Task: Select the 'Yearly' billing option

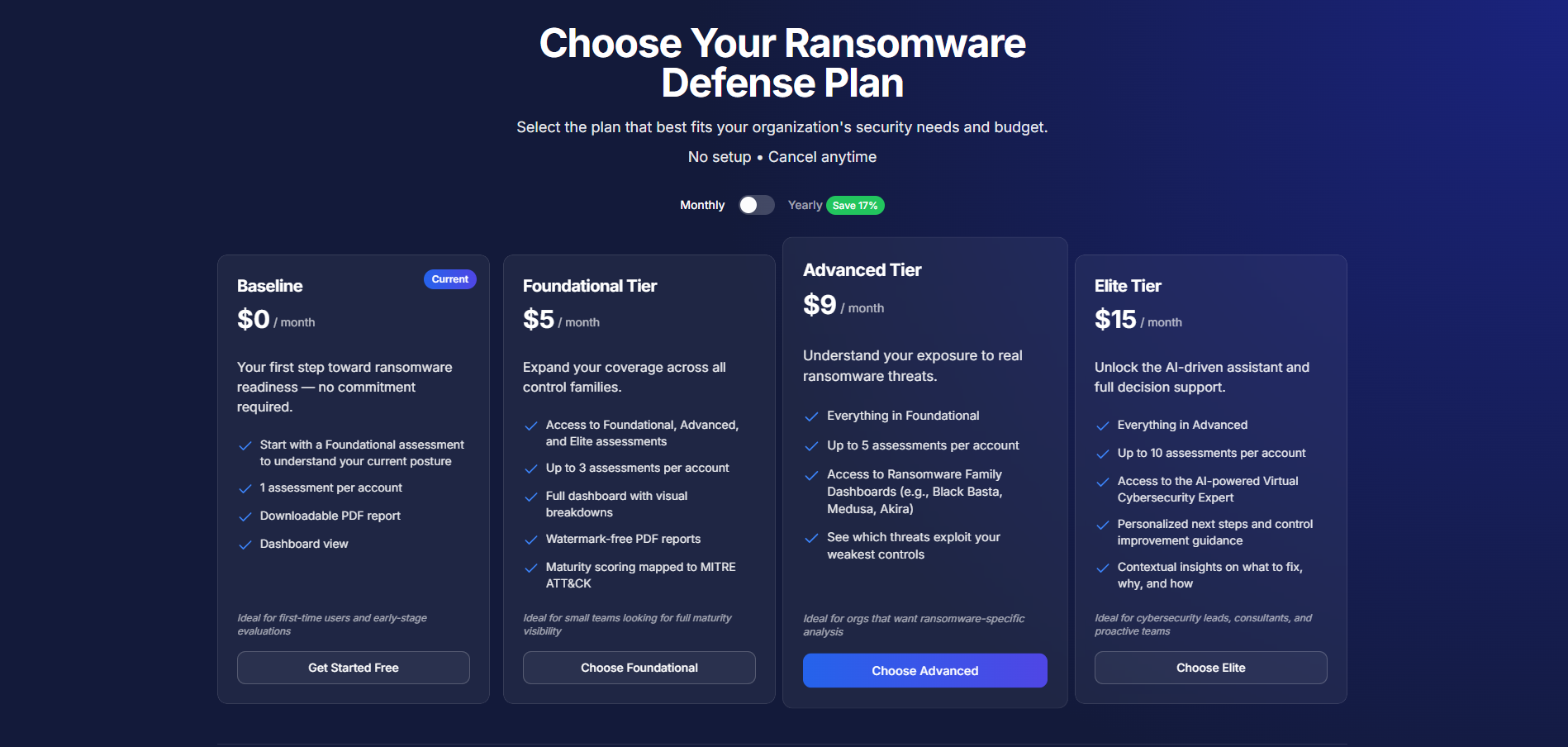Action: click(x=804, y=204)
